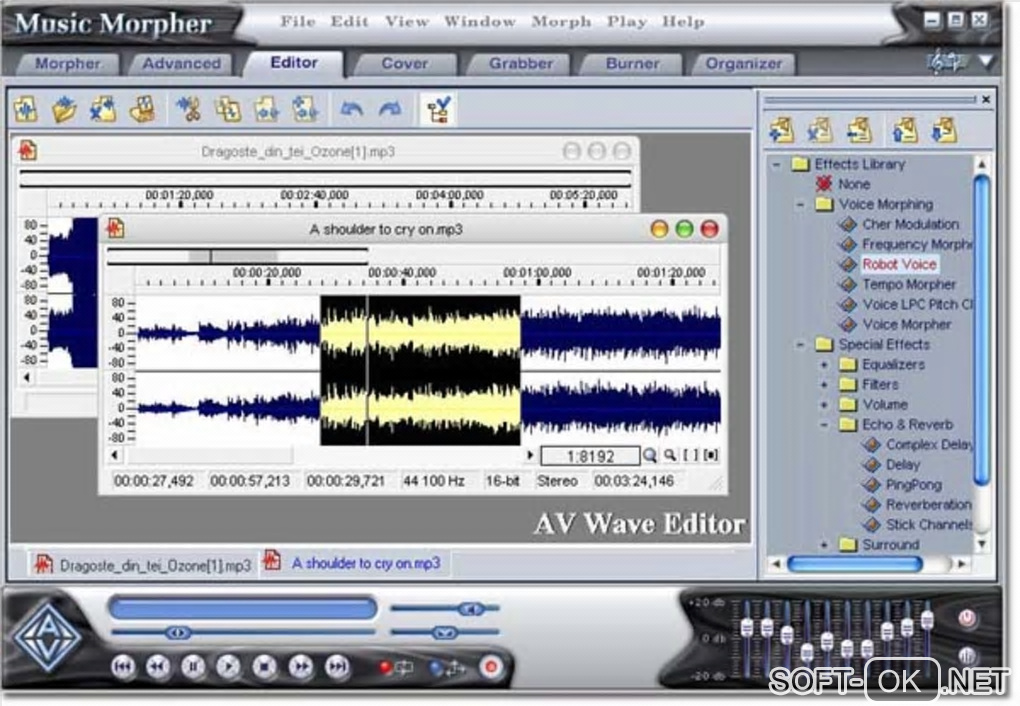Skip to previous track
1020x706 pixels.
123,667
